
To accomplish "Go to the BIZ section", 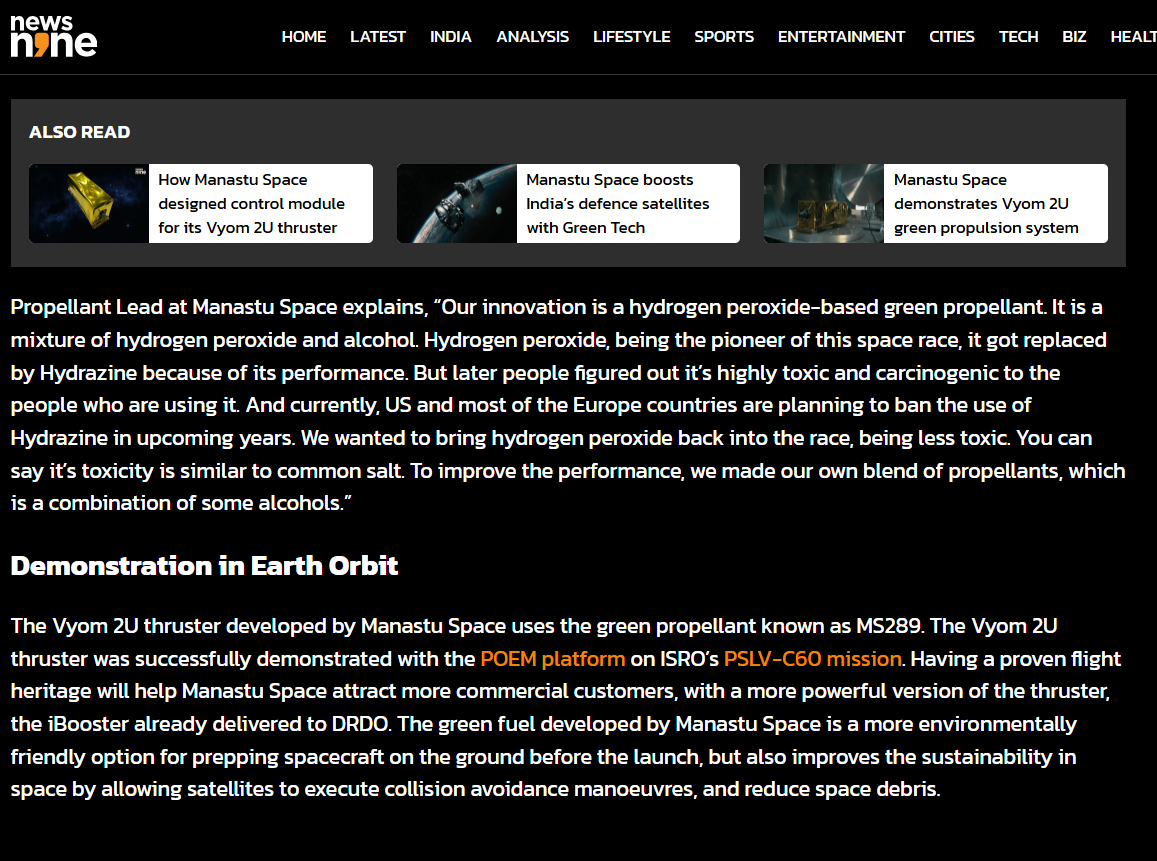I will click(x=1074, y=37).
